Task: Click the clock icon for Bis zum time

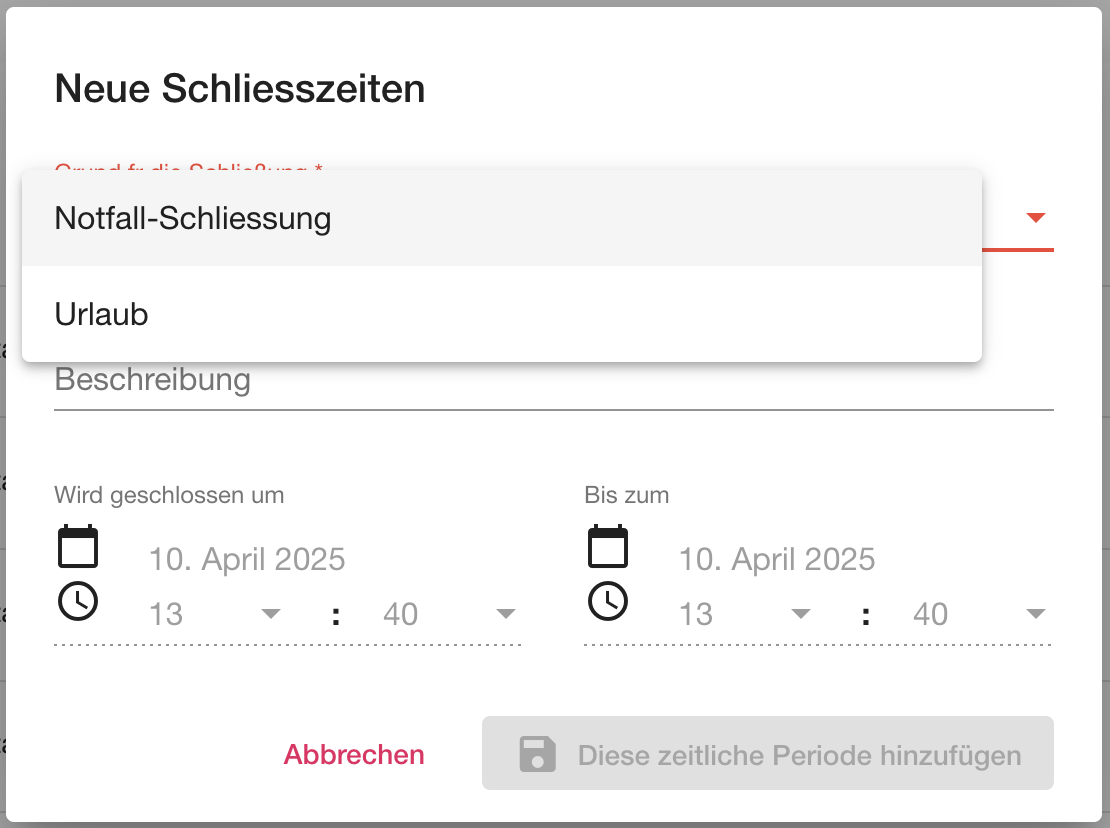Action: click(x=608, y=601)
